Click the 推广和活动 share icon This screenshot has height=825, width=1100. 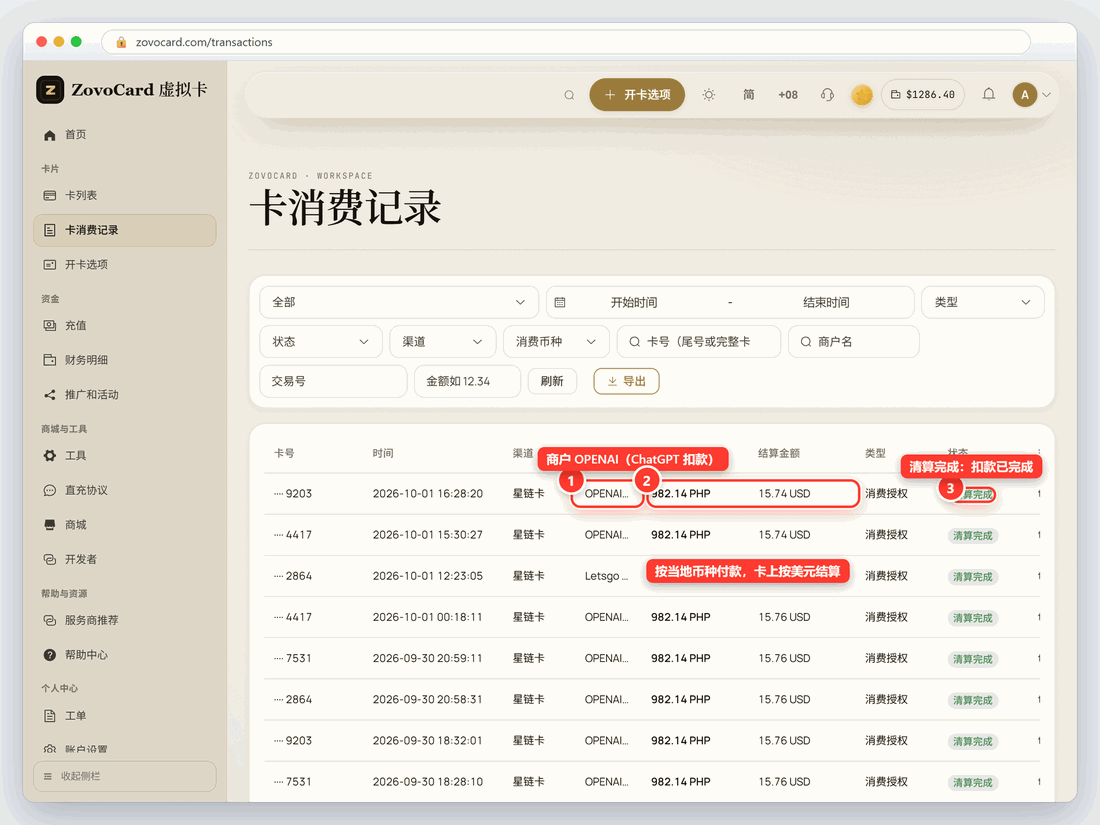pos(50,395)
